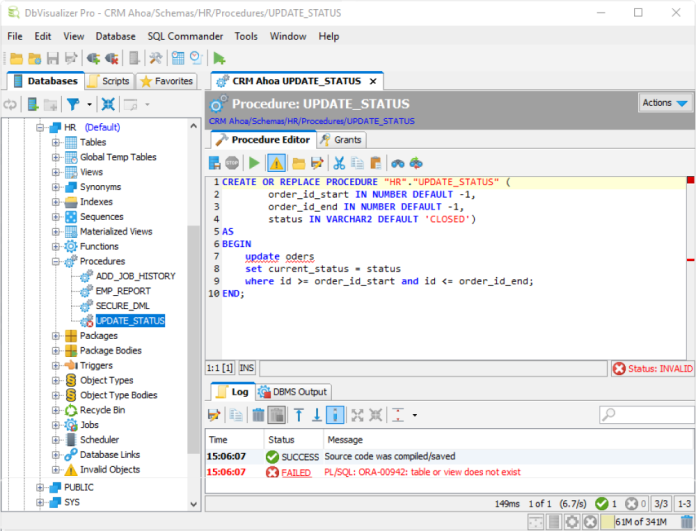Image resolution: width=696 pixels, height=531 pixels.
Task: Click the trash icon in Log toolbar
Action: click(x=258, y=414)
